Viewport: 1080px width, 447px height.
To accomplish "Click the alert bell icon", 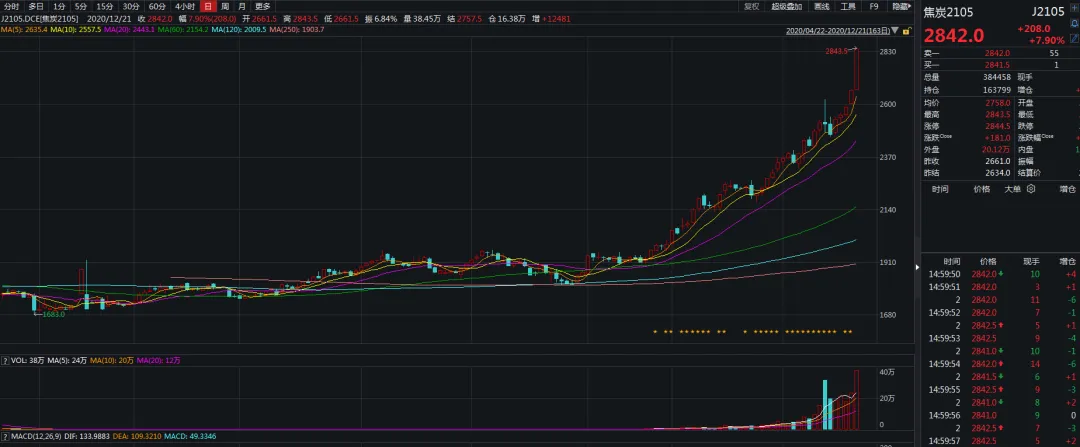I will (x=1074, y=24).
